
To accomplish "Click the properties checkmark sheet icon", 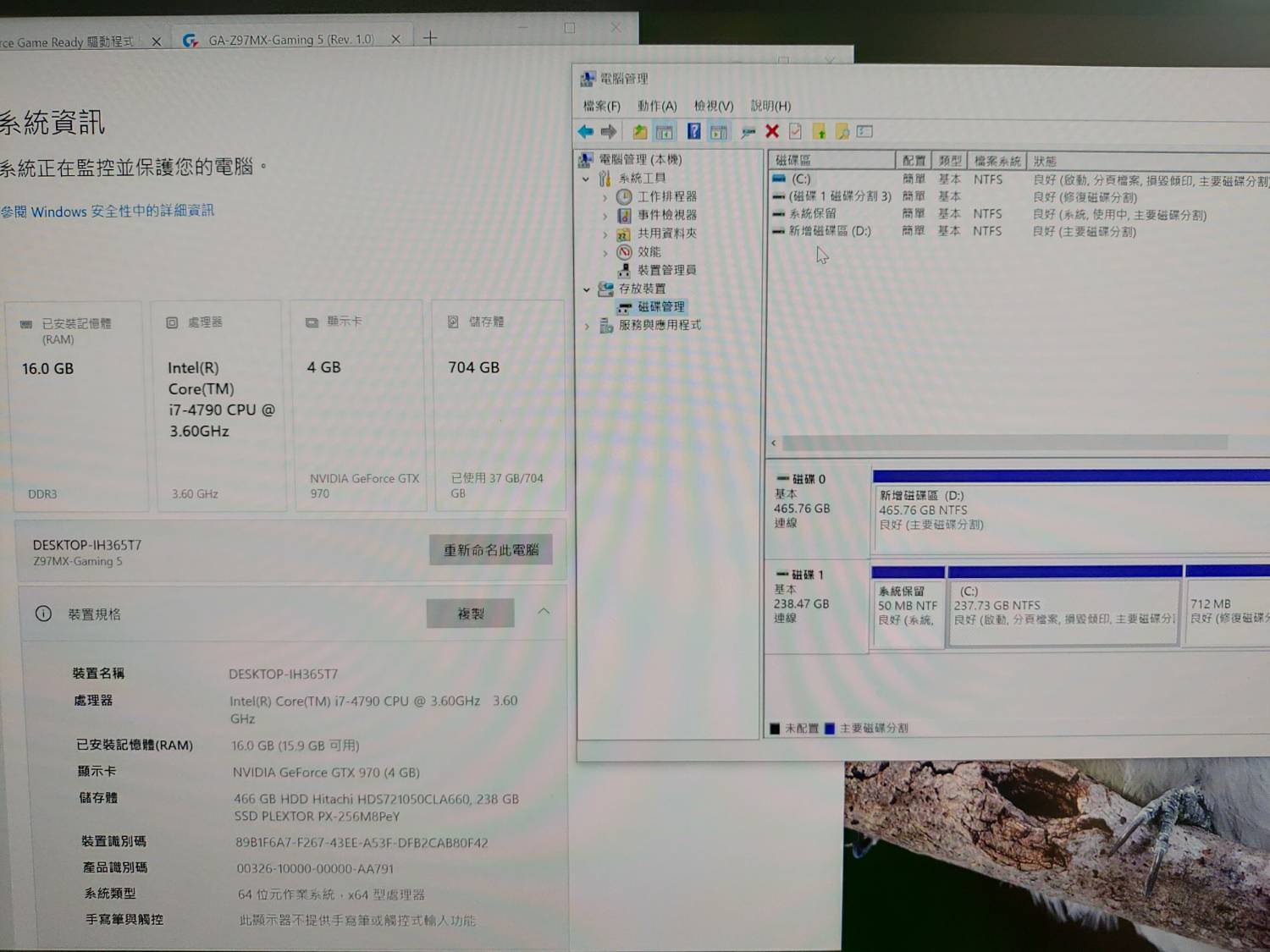I will coord(795,131).
